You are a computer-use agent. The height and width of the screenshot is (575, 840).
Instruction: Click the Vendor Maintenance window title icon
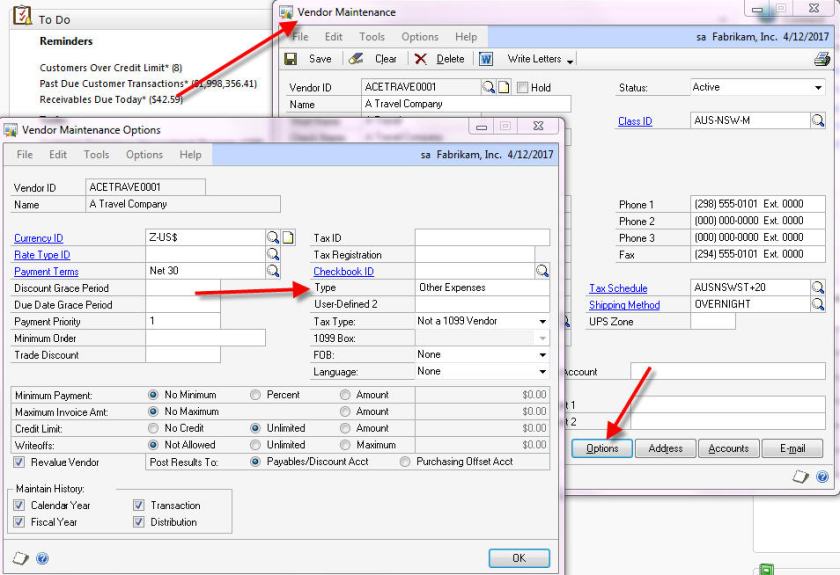(286, 12)
